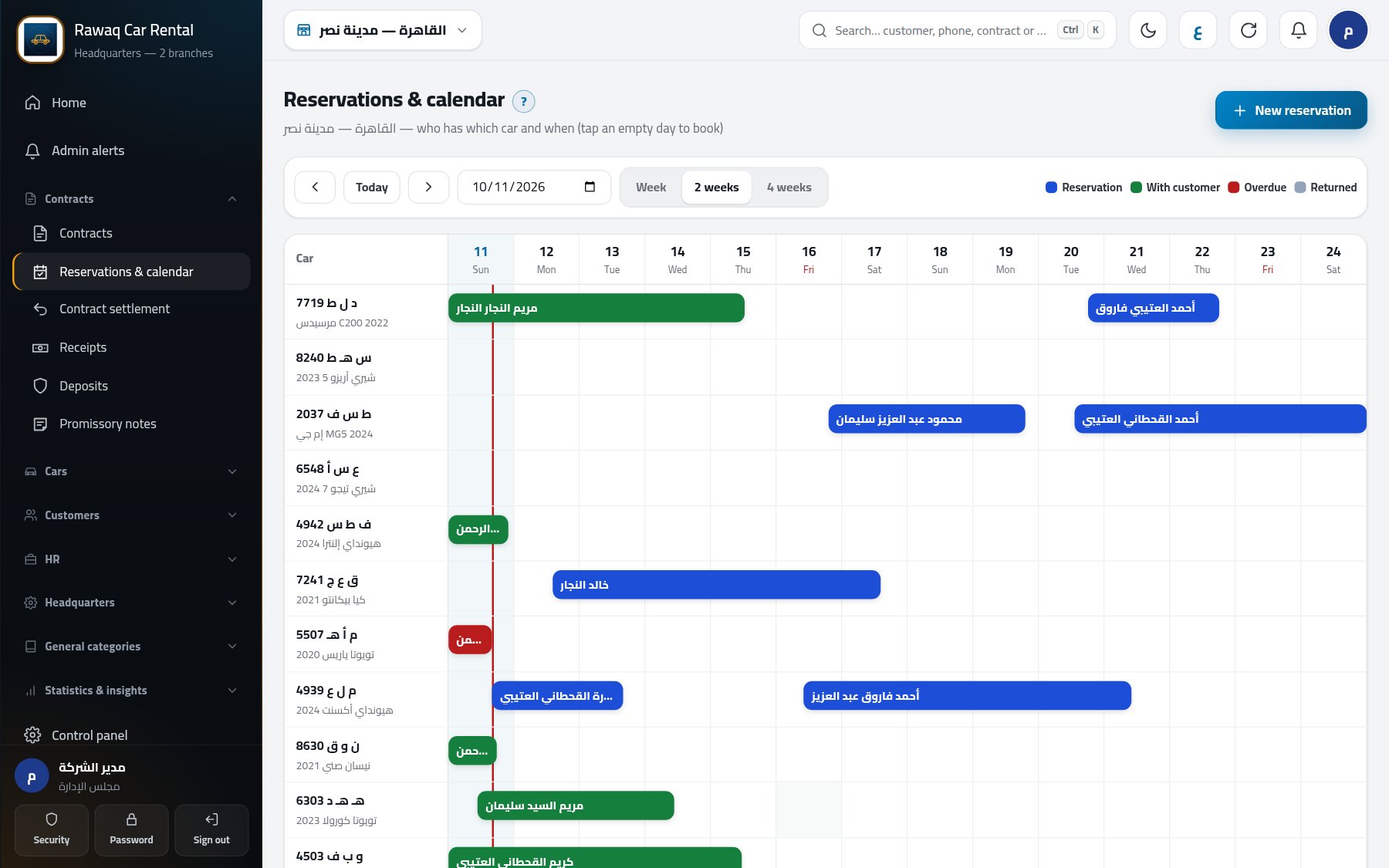Expand Statistics & insights group
Image resolution: width=1389 pixels, height=868 pixels.
point(131,691)
